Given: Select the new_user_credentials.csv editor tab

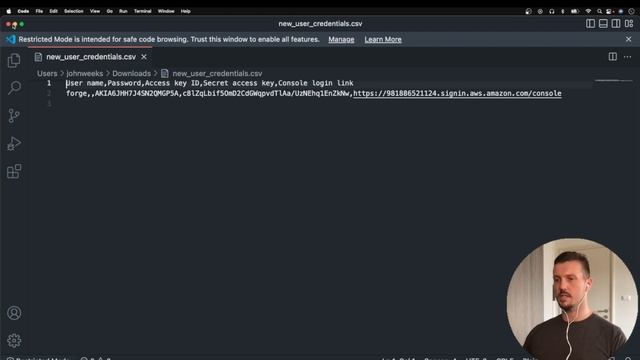Looking at the screenshot, I should coord(91,57).
